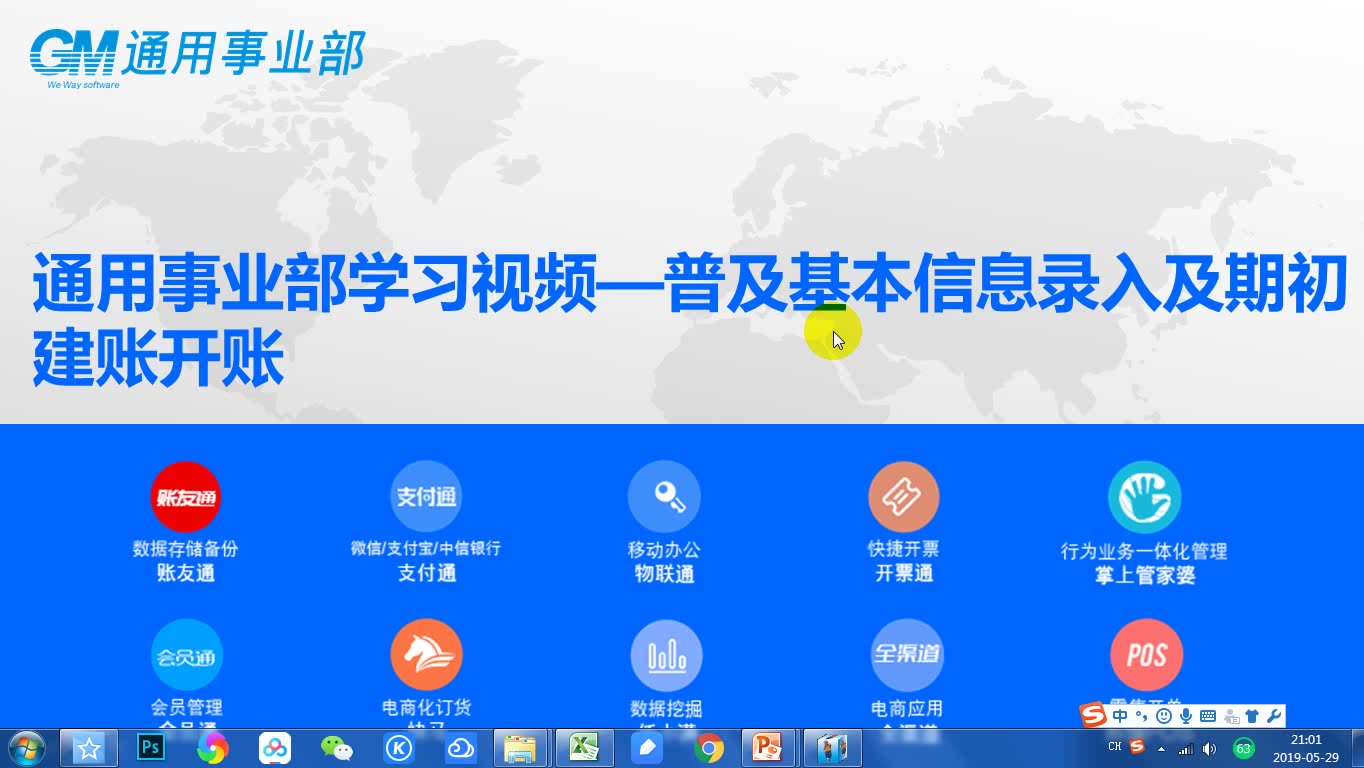
Task: Click the microphone voice input on IME bar
Action: coord(1185,716)
